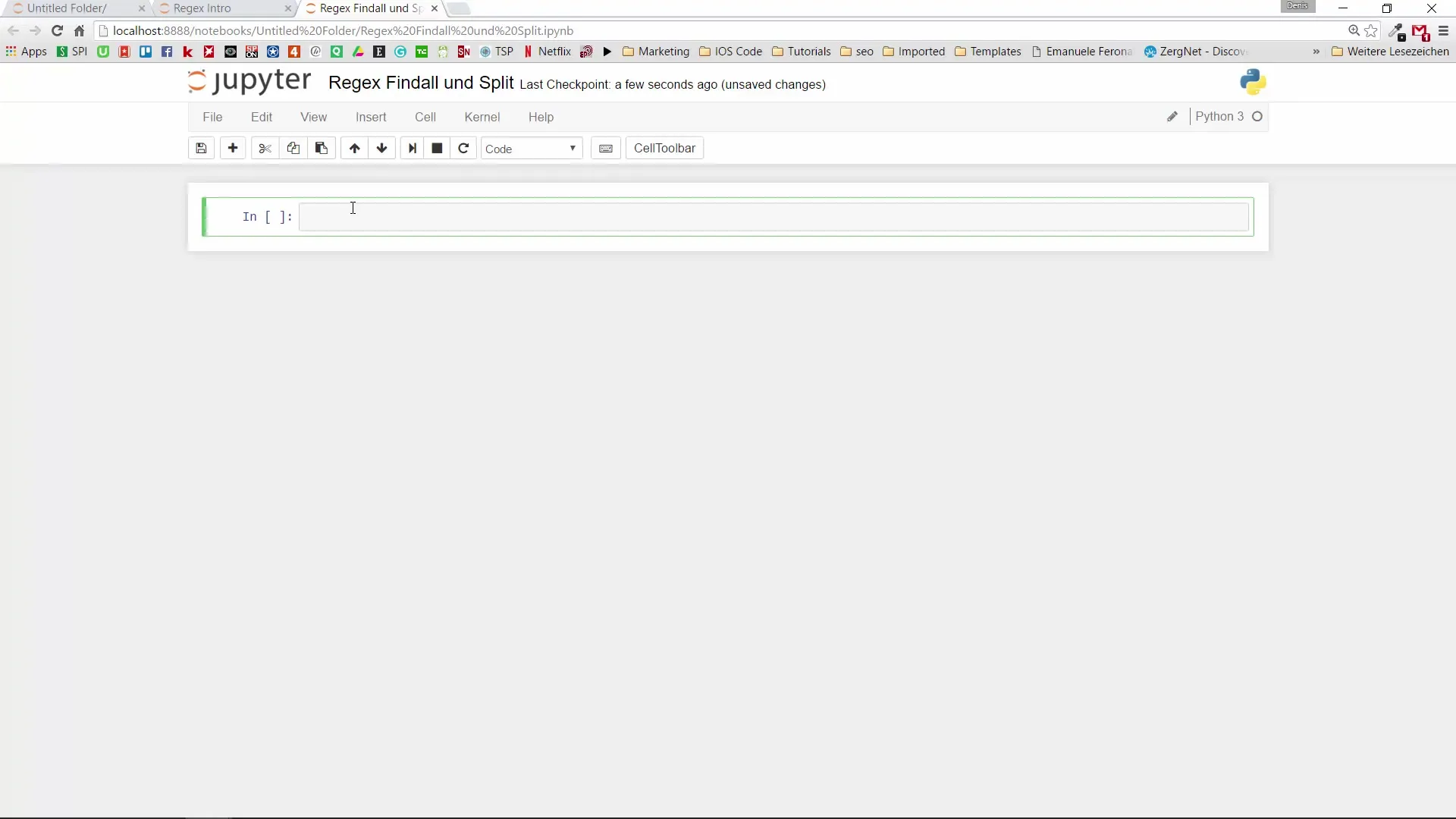Open the ZergNet bookmark
The height and width of the screenshot is (819, 1456).
pos(1195,52)
